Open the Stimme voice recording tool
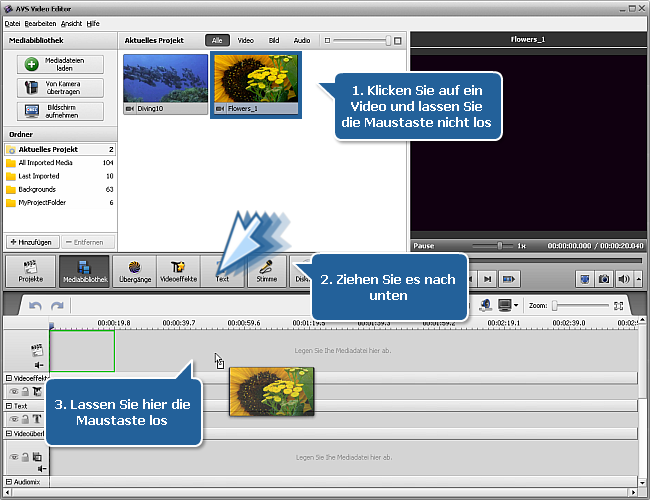650x500 pixels. tap(266, 271)
